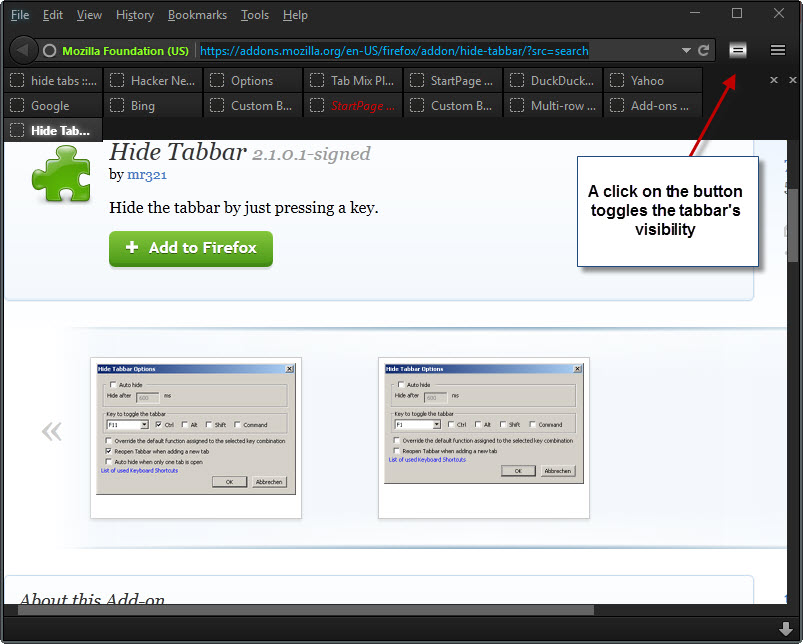
Task: Go back with the back arrow button
Action: (22, 50)
